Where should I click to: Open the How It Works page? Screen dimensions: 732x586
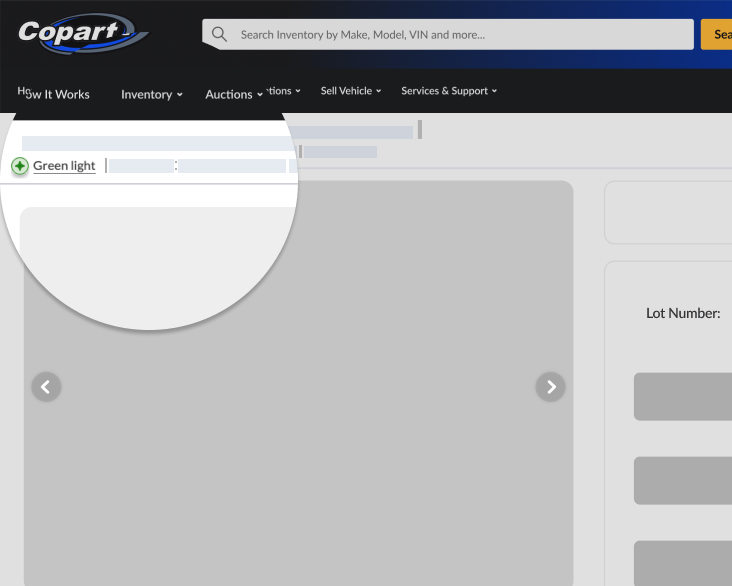pos(54,94)
